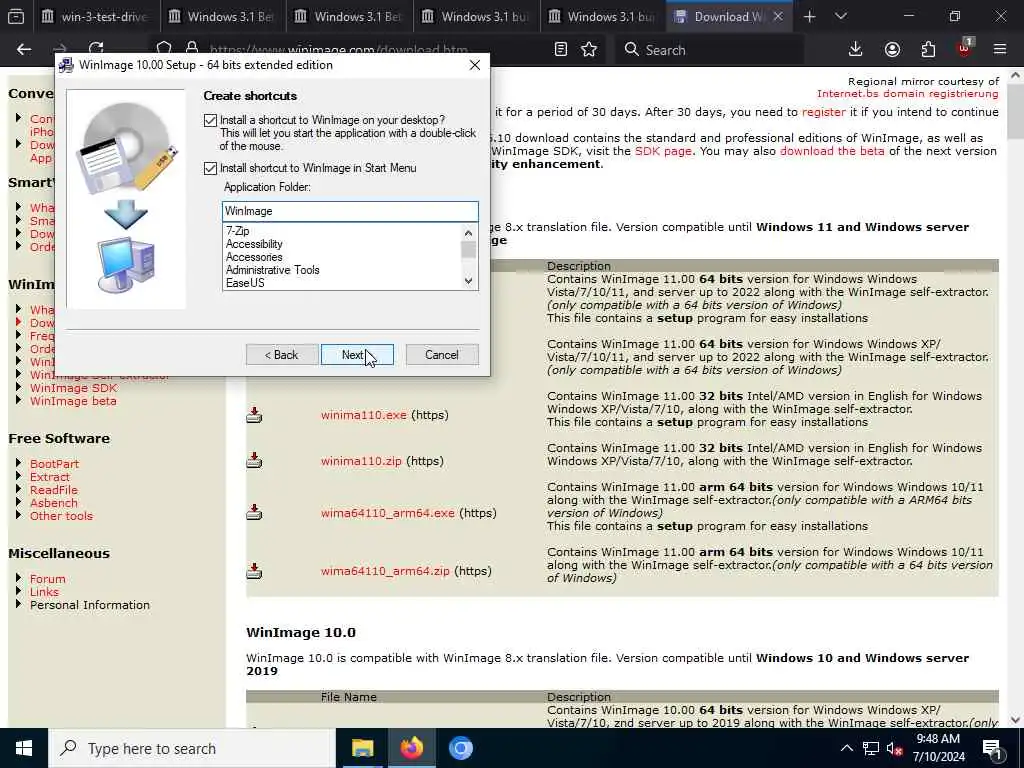
Task: Open the wima64110_arm64.exe link
Action: click(x=387, y=513)
